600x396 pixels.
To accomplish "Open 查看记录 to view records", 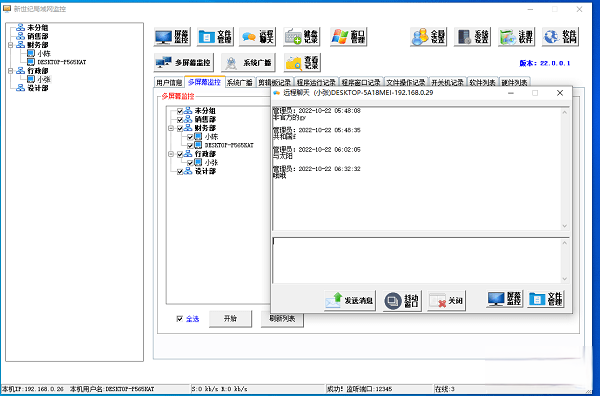I will [x=302, y=62].
